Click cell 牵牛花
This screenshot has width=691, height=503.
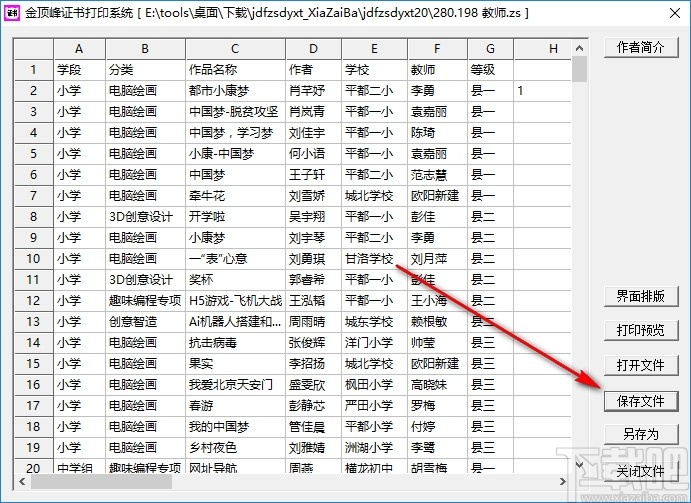click(x=235, y=195)
